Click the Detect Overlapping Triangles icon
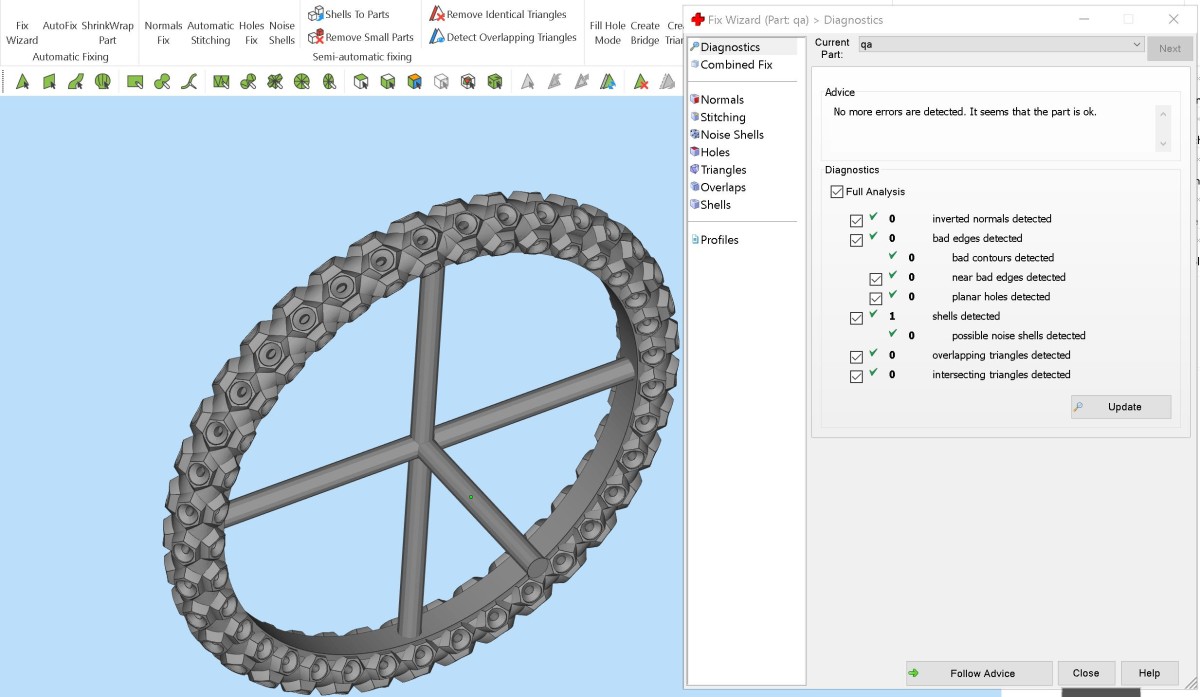Screen dimensions: 1200x697 (437, 37)
